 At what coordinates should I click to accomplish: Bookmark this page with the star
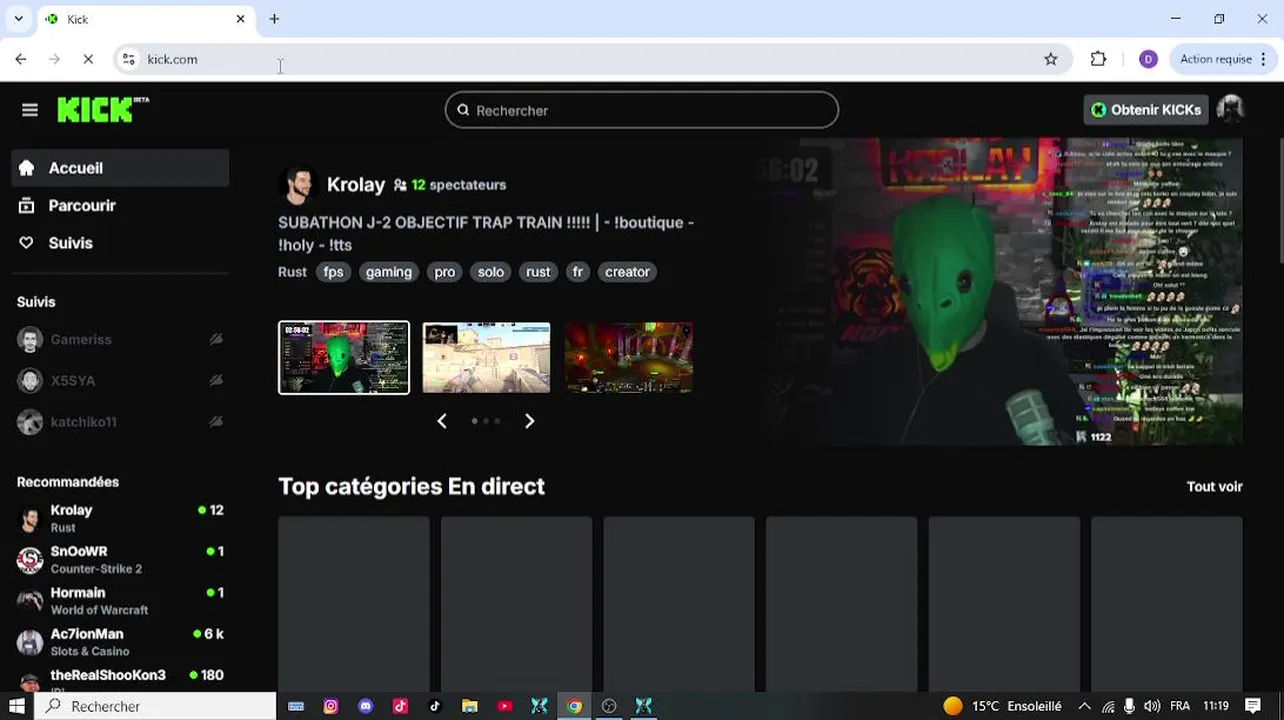1051,59
